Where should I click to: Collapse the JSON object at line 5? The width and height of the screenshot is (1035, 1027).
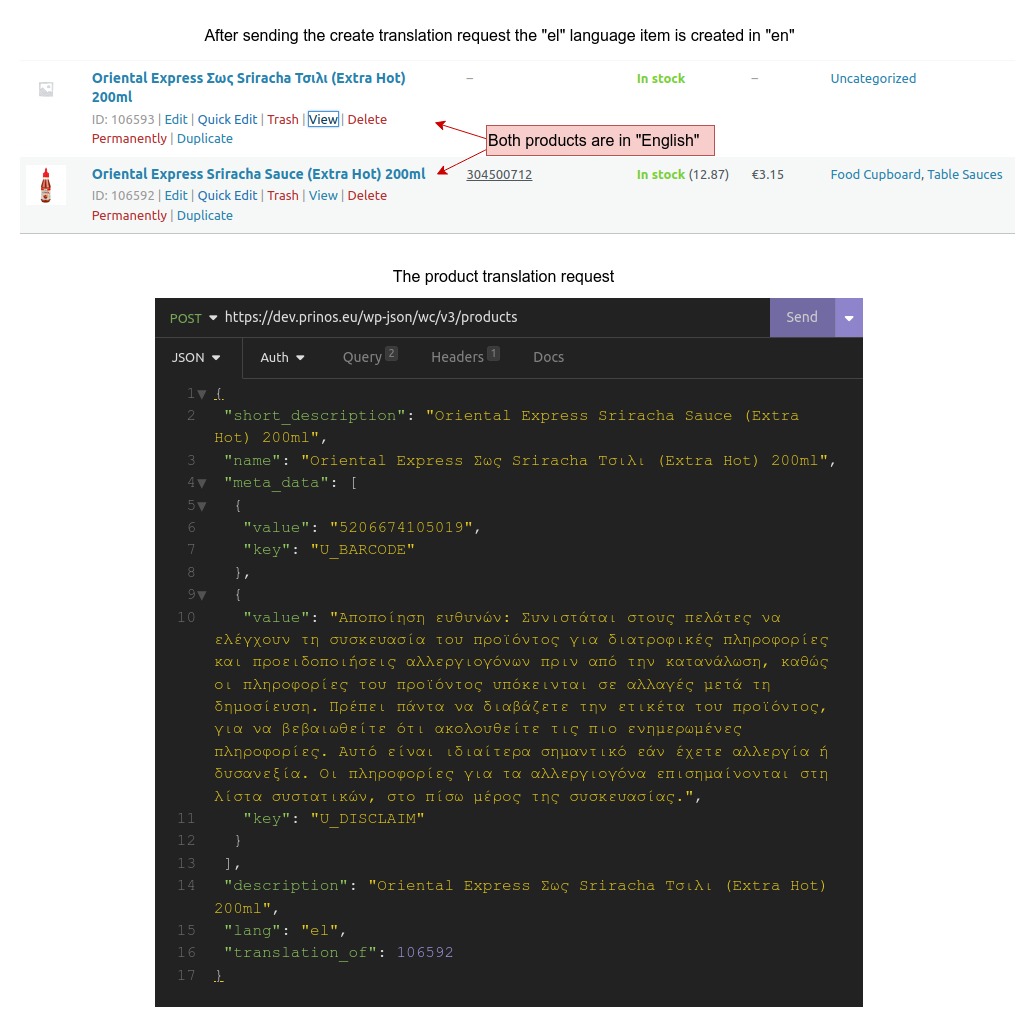pos(202,506)
